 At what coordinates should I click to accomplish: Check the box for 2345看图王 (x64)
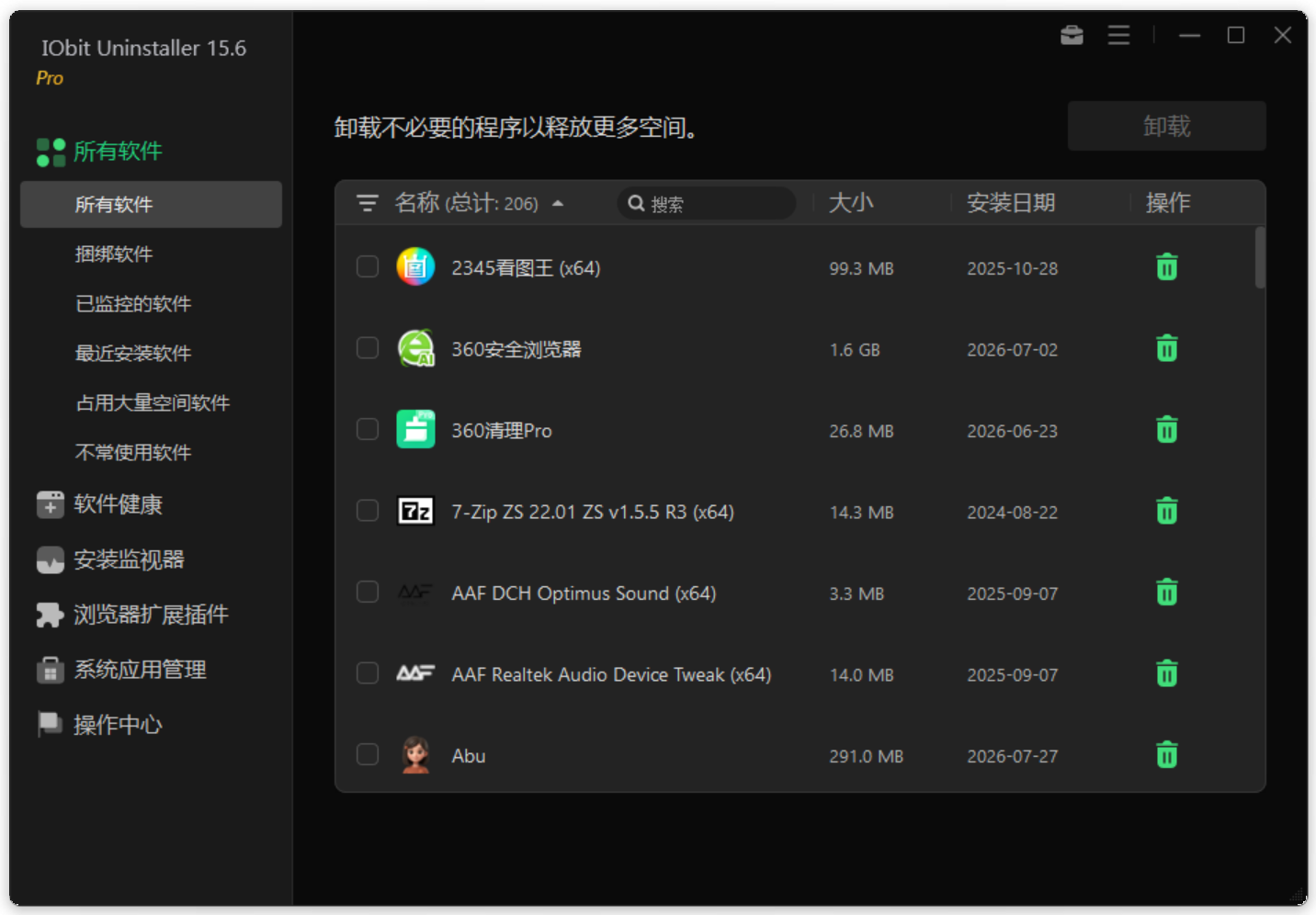coord(368,267)
